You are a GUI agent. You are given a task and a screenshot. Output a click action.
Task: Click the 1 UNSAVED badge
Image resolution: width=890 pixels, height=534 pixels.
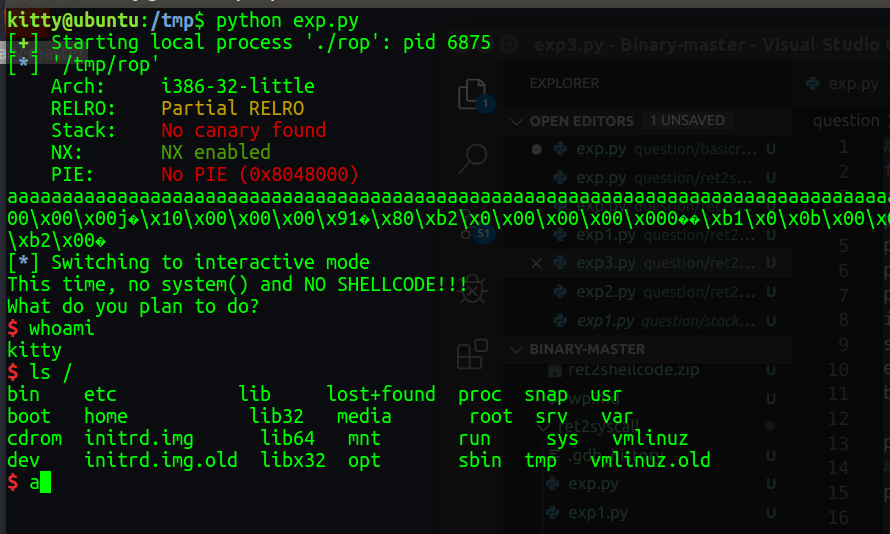pos(687,121)
